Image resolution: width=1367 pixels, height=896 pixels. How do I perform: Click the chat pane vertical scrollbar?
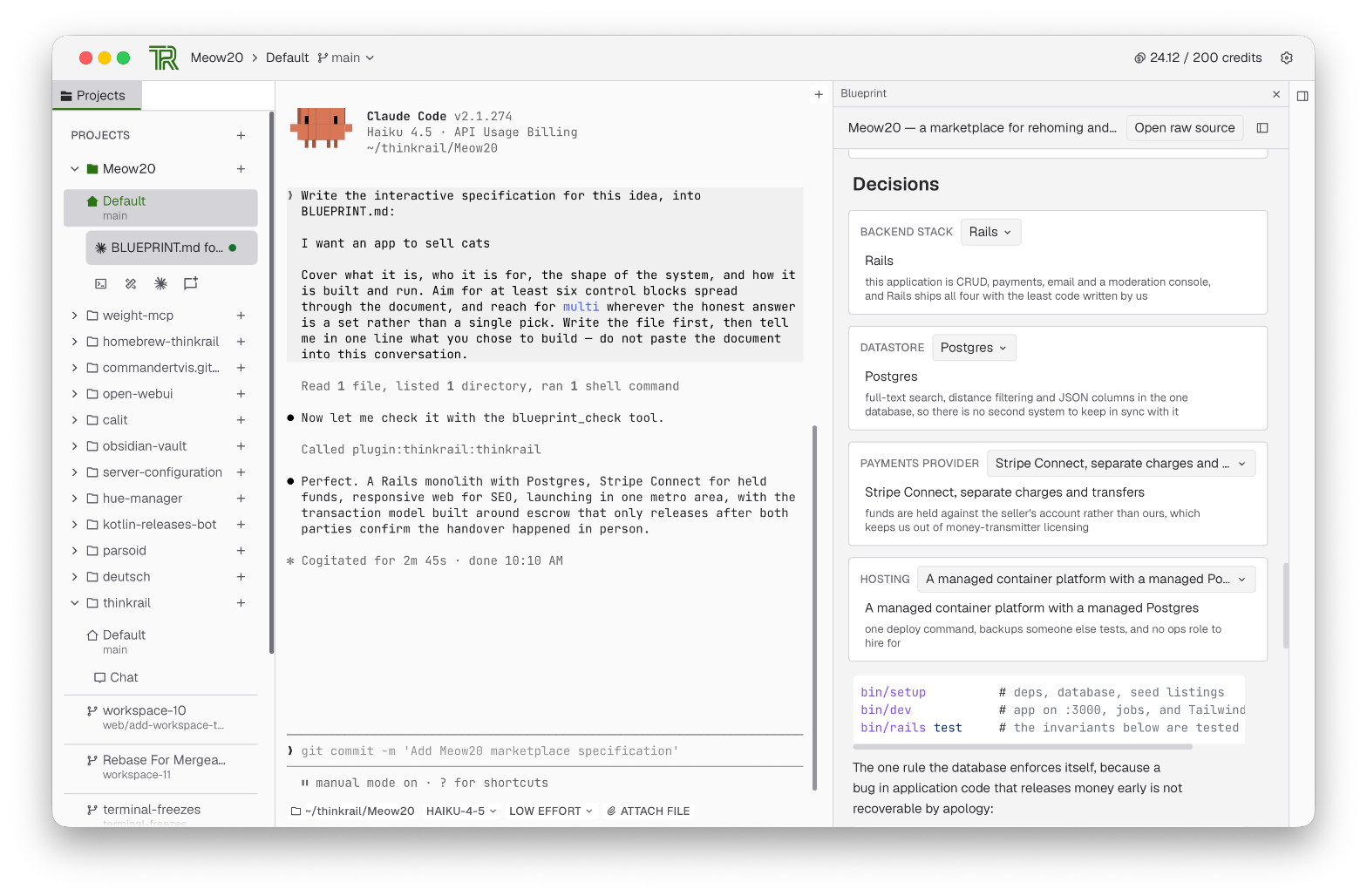815,608
